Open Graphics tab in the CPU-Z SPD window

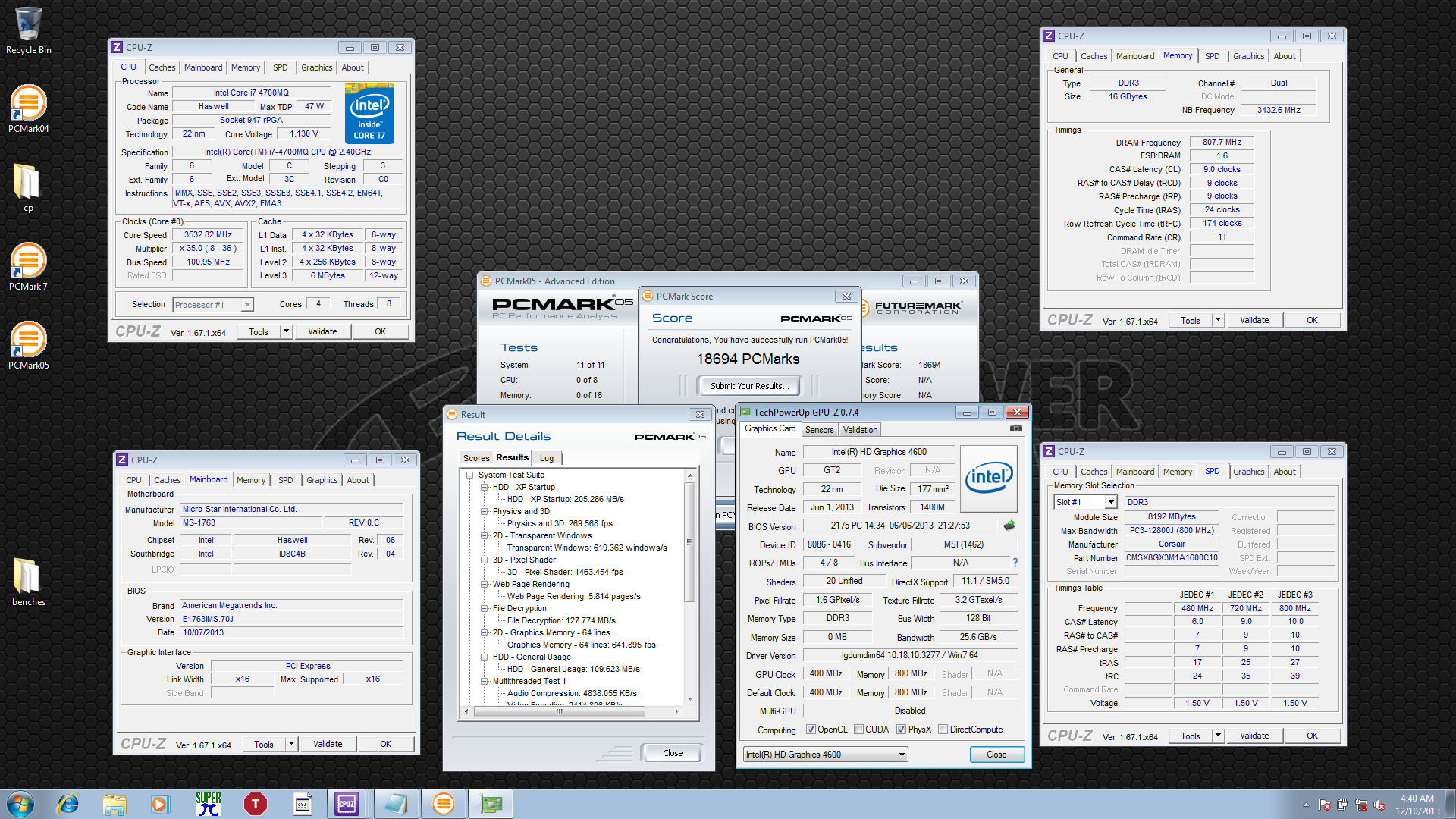pyautogui.click(x=1248, y=472)
